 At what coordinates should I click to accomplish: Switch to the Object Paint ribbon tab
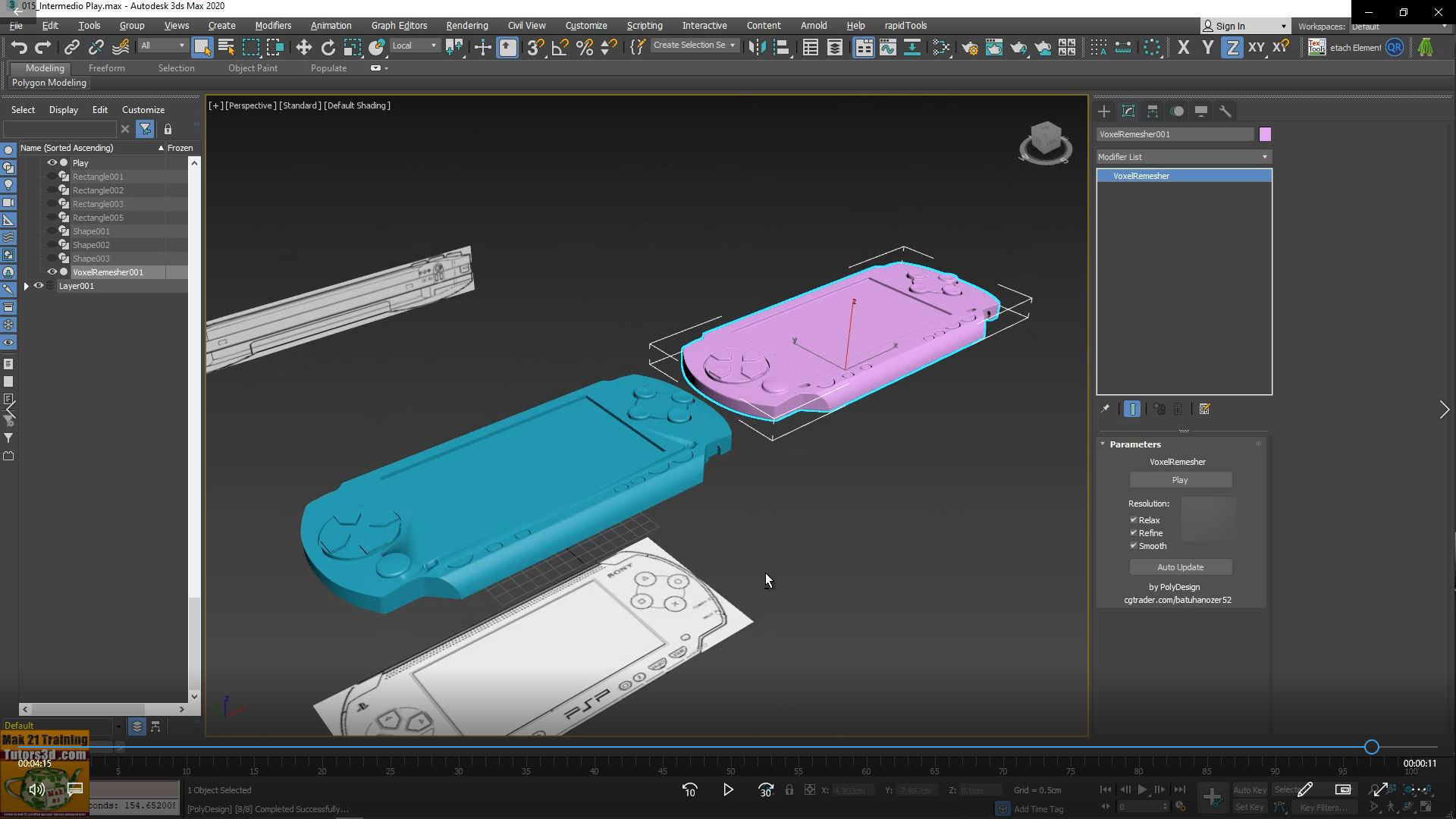pyautogui.click(x=253, y=68)
